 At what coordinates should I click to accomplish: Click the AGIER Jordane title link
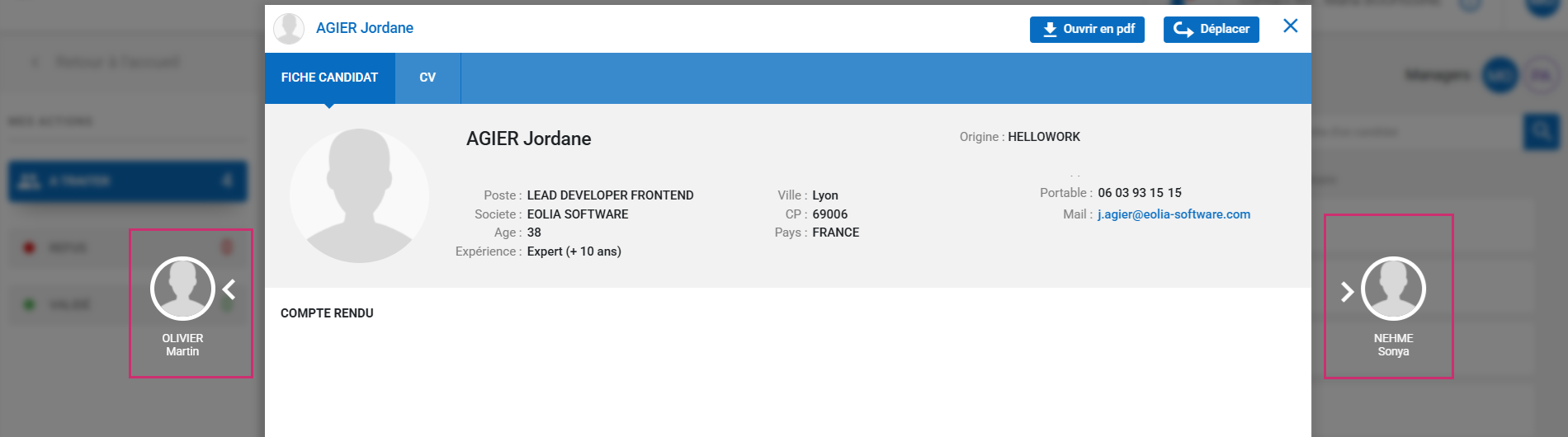pos(365,28)
